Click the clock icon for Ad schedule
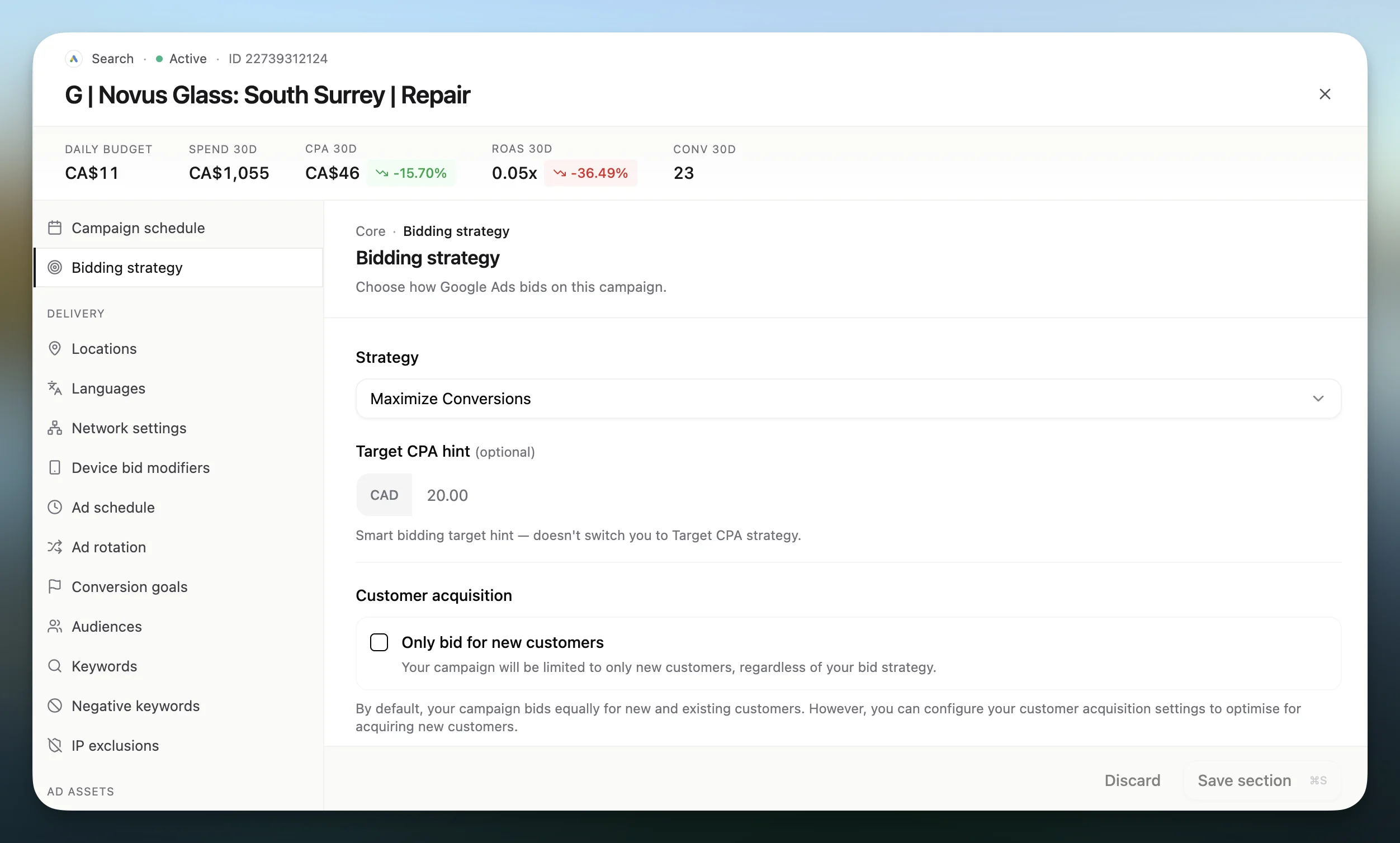Screen dimensions: 1400x843 (55, 507)
